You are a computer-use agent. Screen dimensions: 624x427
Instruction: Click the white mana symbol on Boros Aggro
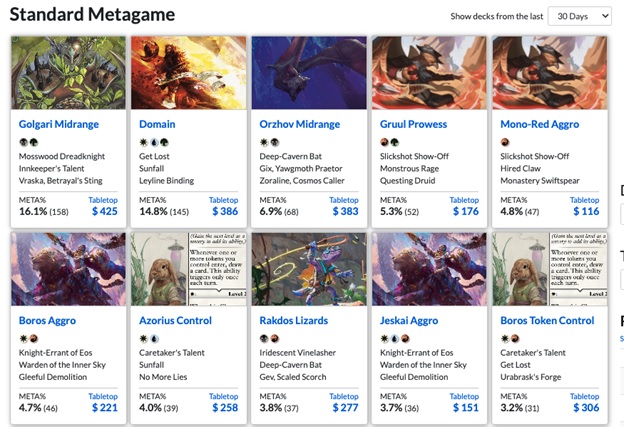click(x=23, y=338)
